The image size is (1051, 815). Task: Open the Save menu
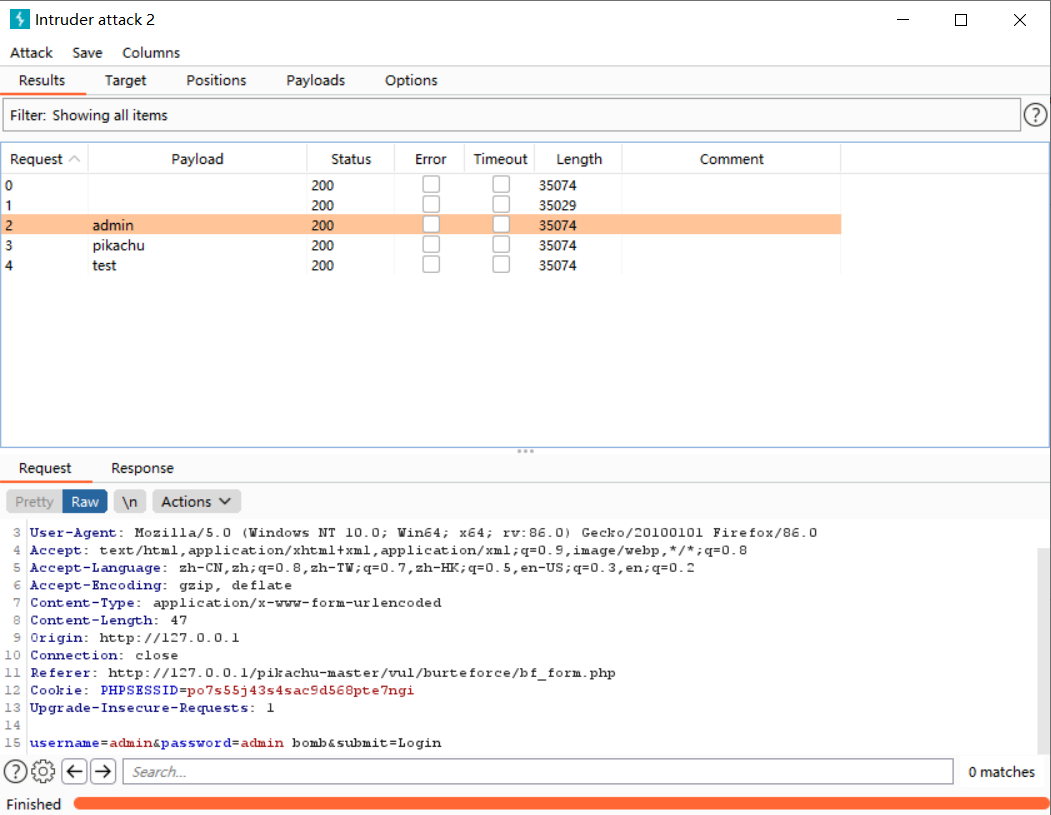pos(87,52)
